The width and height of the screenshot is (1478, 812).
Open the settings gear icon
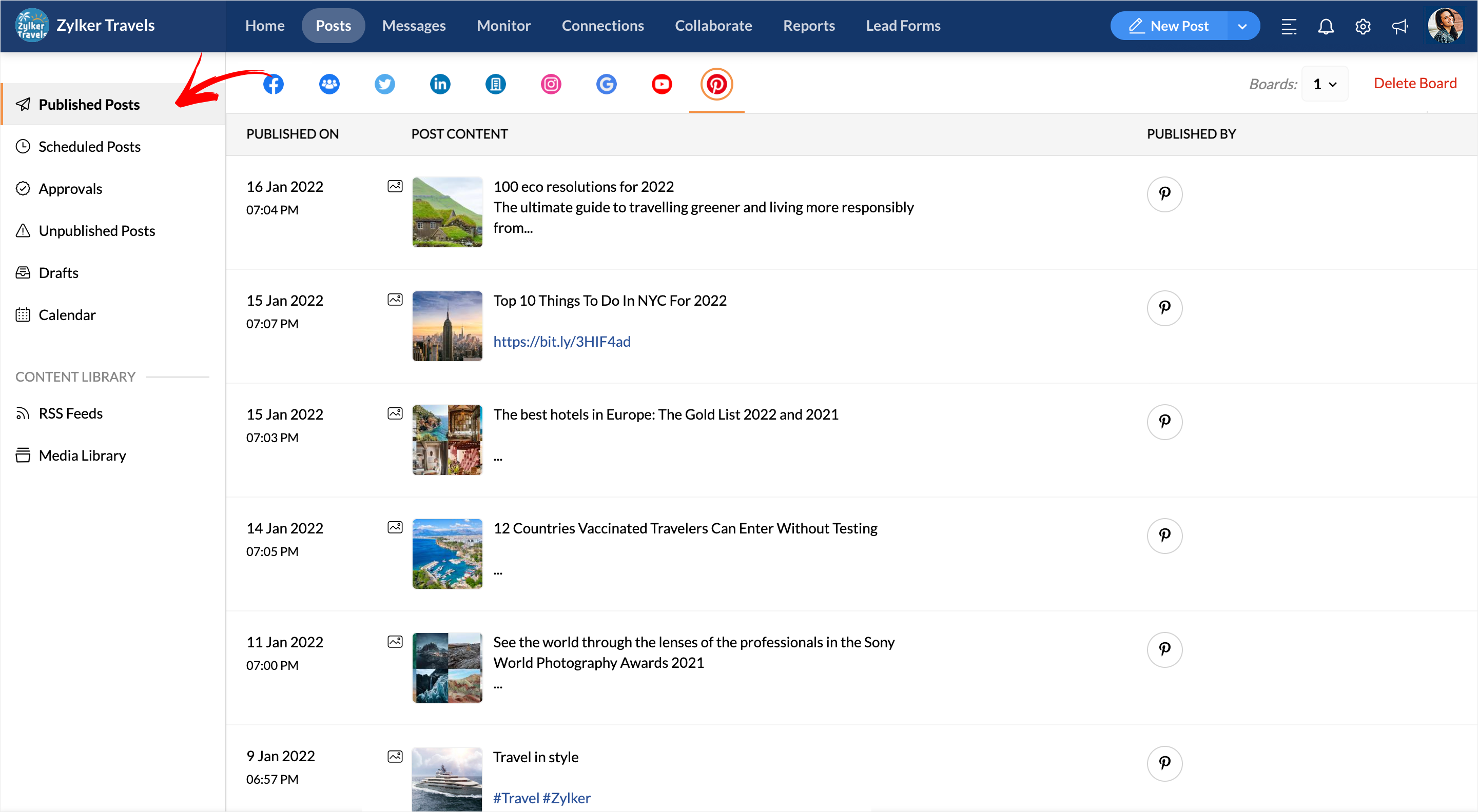pyautogui.click(x=1363, y=26)
